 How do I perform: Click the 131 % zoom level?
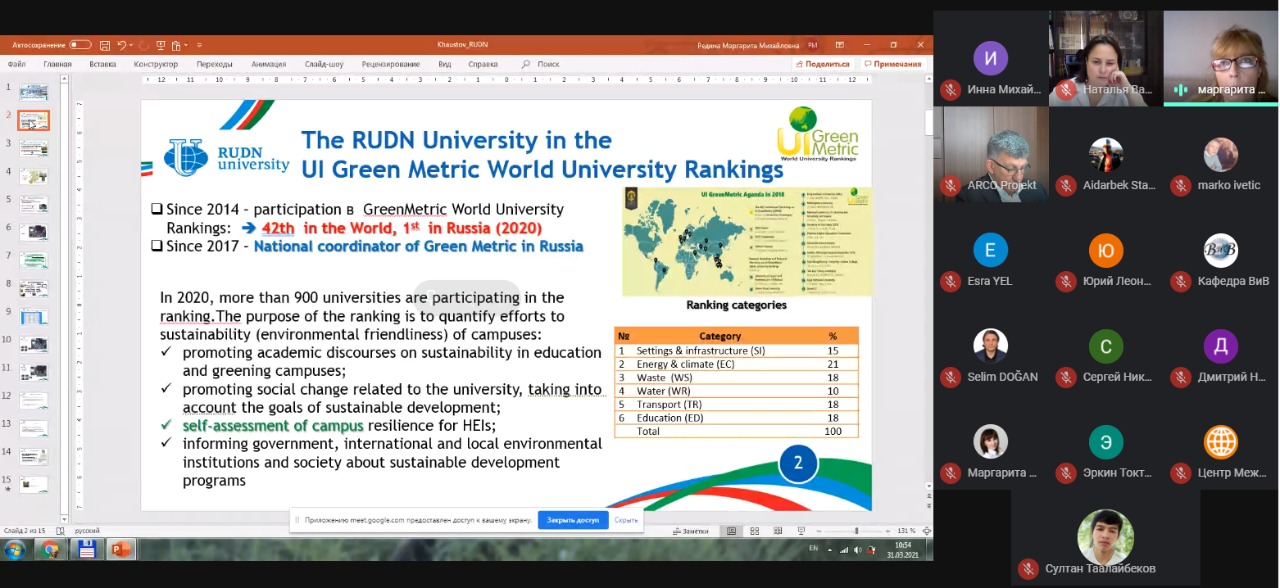click(x=906, y=531)
